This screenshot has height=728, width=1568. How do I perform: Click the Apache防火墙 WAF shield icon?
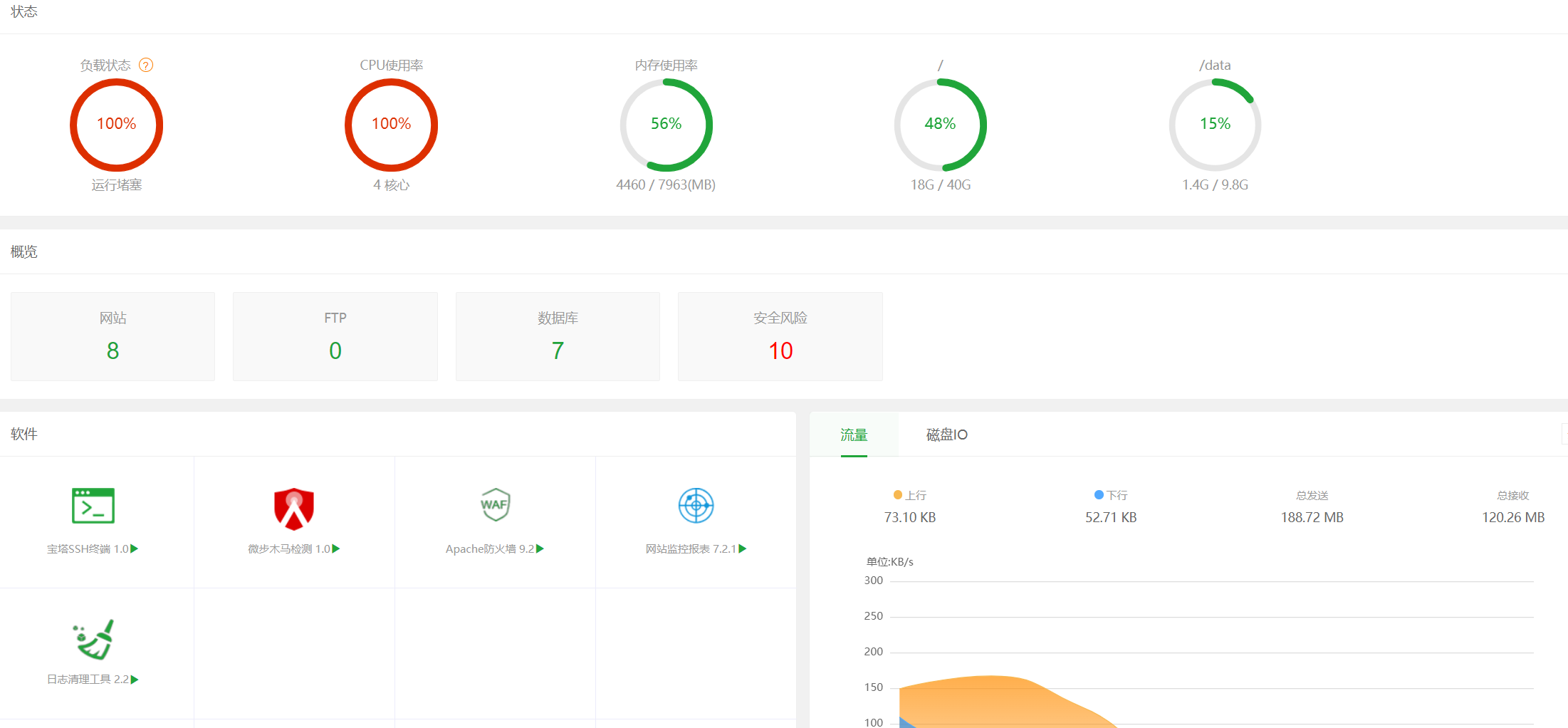click(x=495, y=505)
